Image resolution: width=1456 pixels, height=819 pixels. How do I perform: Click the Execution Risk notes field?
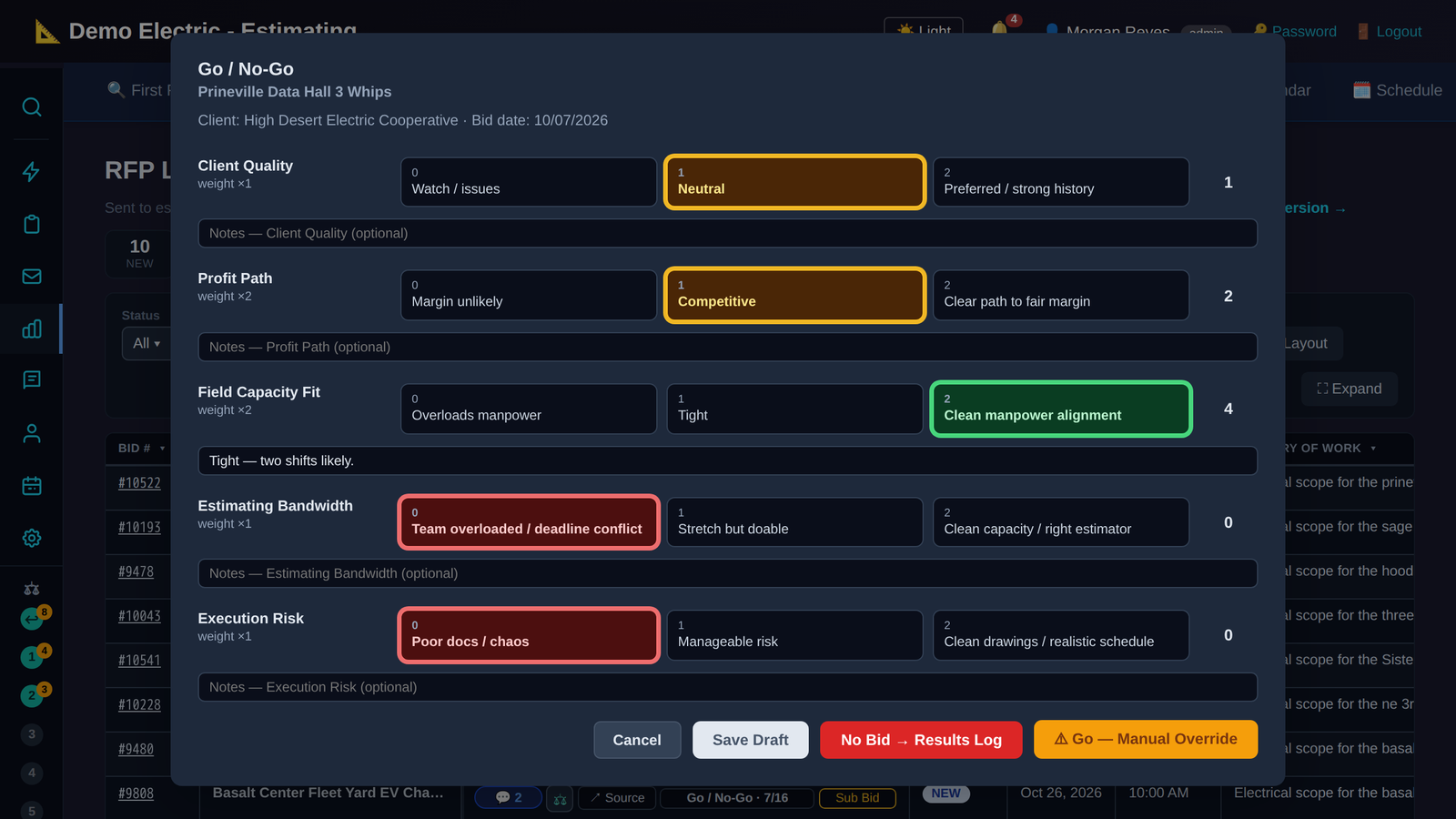click(x=728, y=687)
